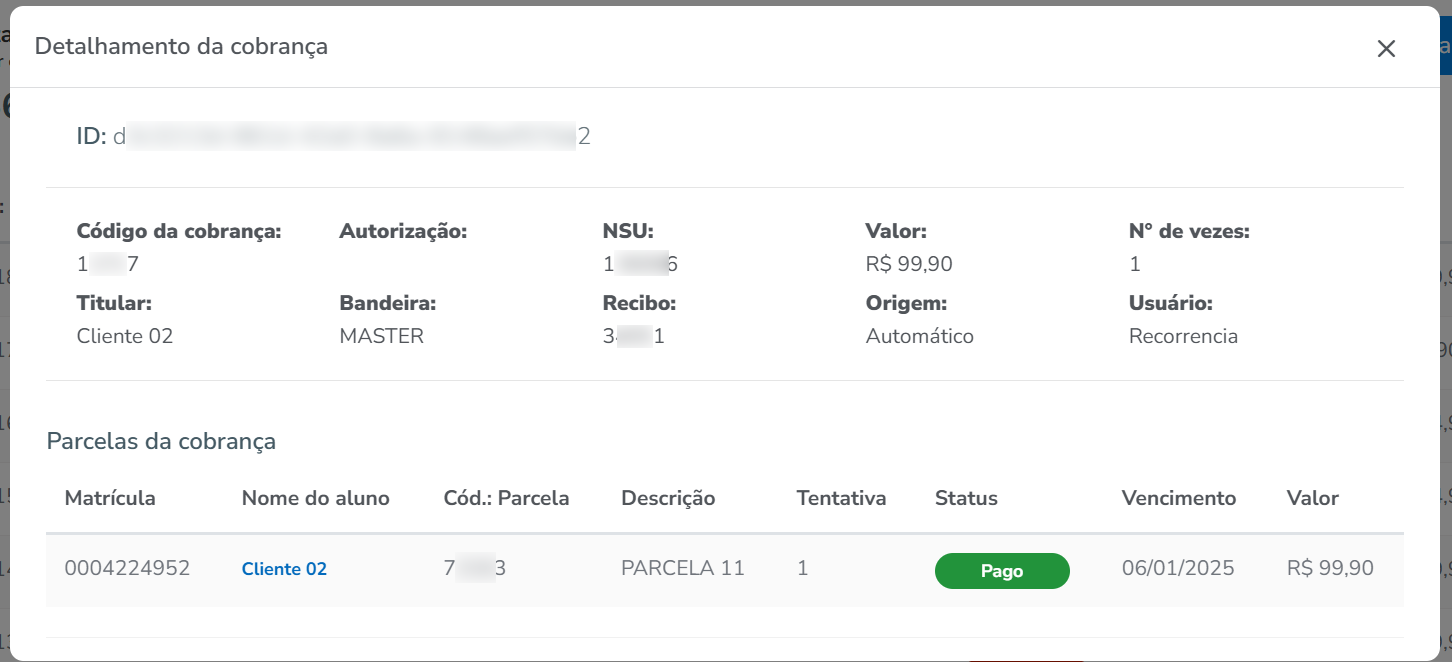
Task: Click the Automático origin value
Action: pos(919,336)
